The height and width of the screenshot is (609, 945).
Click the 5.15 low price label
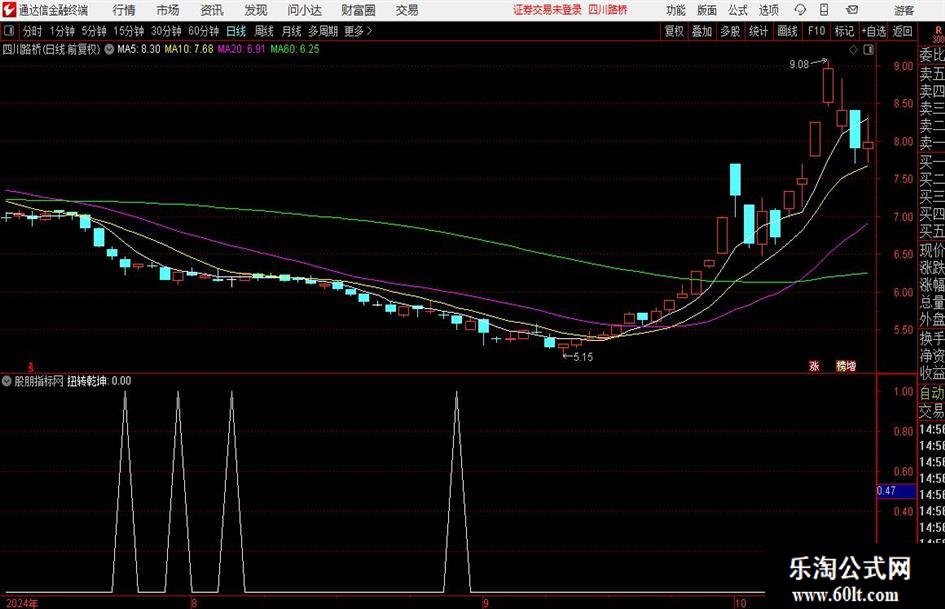click(583, 357)
